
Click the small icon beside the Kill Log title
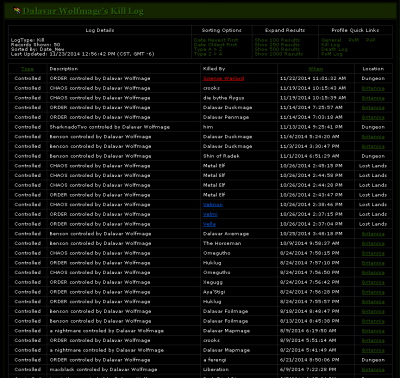17,11
